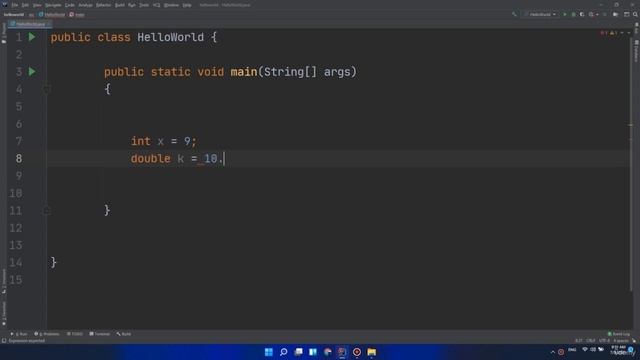Click the CRLF line separator in the status bar
Screen dimensions: 640x360
coord(591,340)
